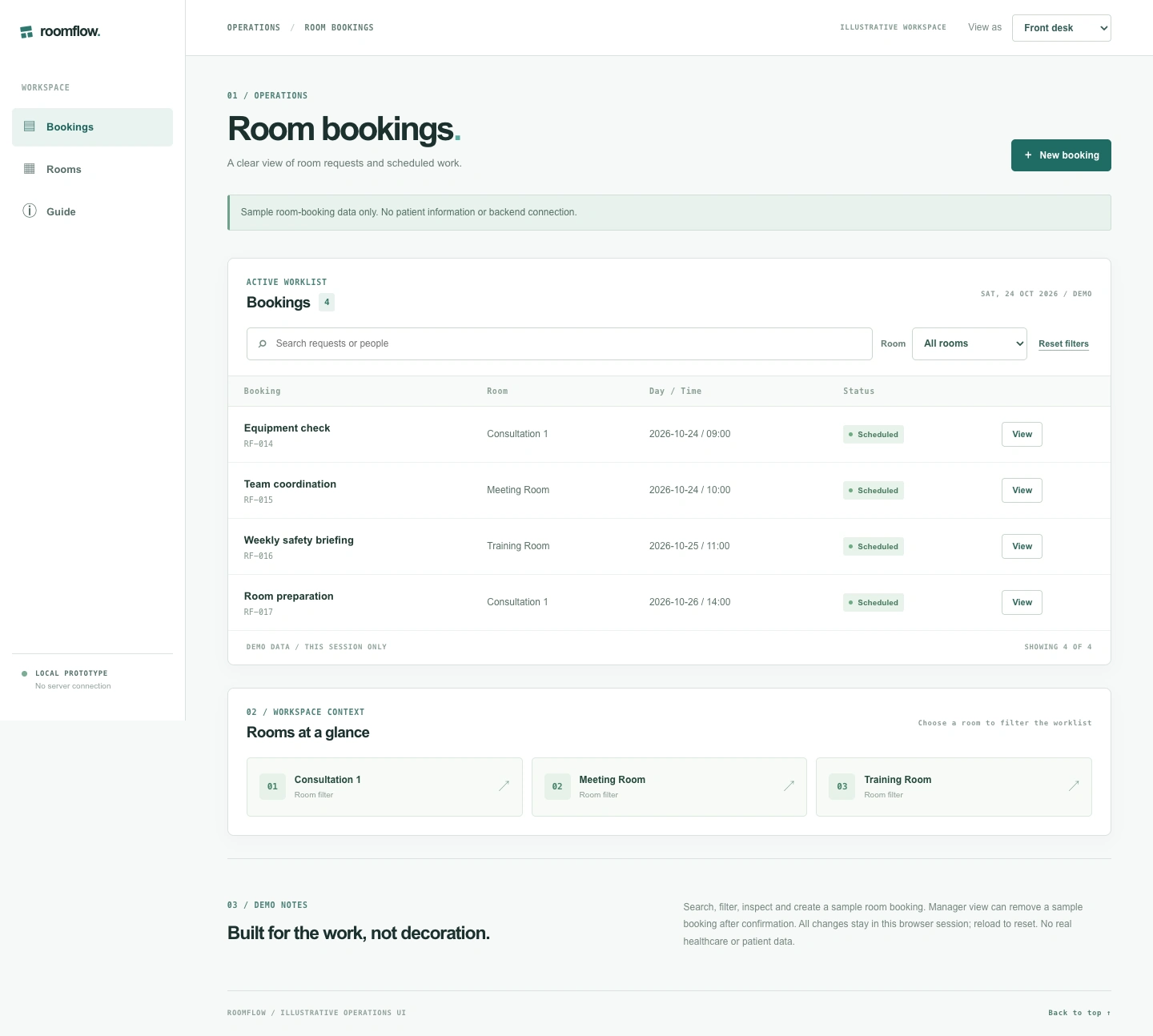Click the arrow icon on Consultation 1 card
The width and height of the screenshot is (1153, 1036).
point(504,786)
